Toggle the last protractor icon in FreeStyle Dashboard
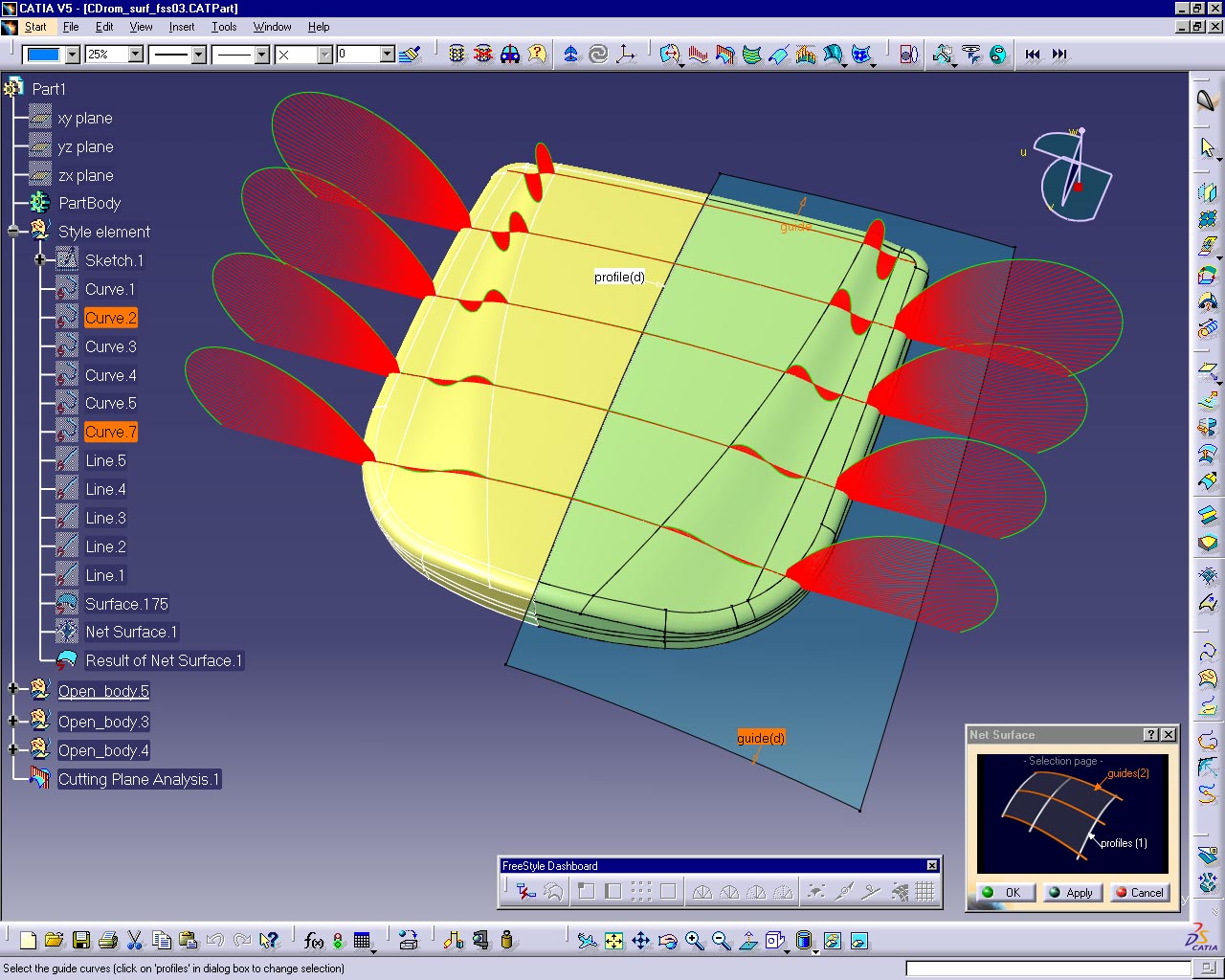The image size is (1225, 980). 783,892
